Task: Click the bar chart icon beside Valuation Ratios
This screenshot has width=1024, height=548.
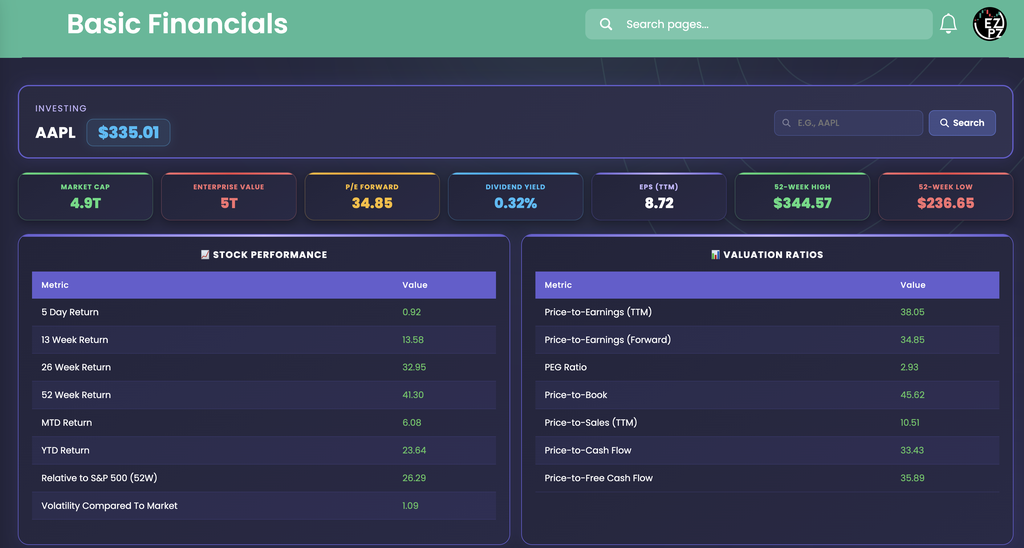Action: 715,255
